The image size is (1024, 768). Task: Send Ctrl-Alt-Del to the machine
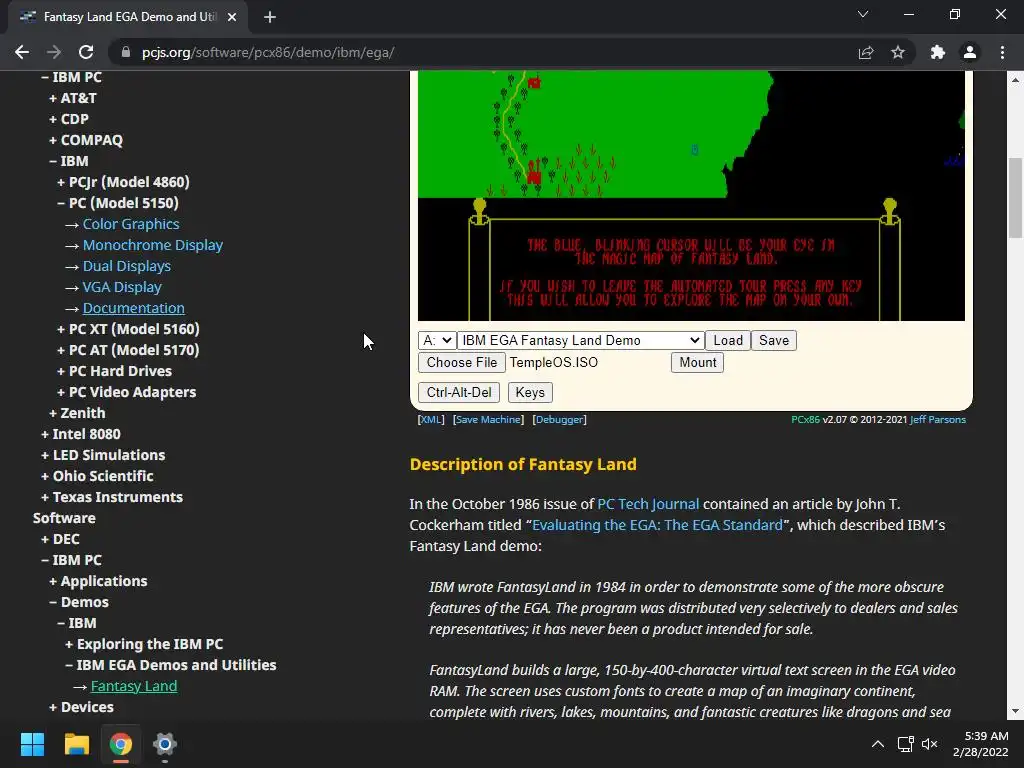[x=459, y=392]
